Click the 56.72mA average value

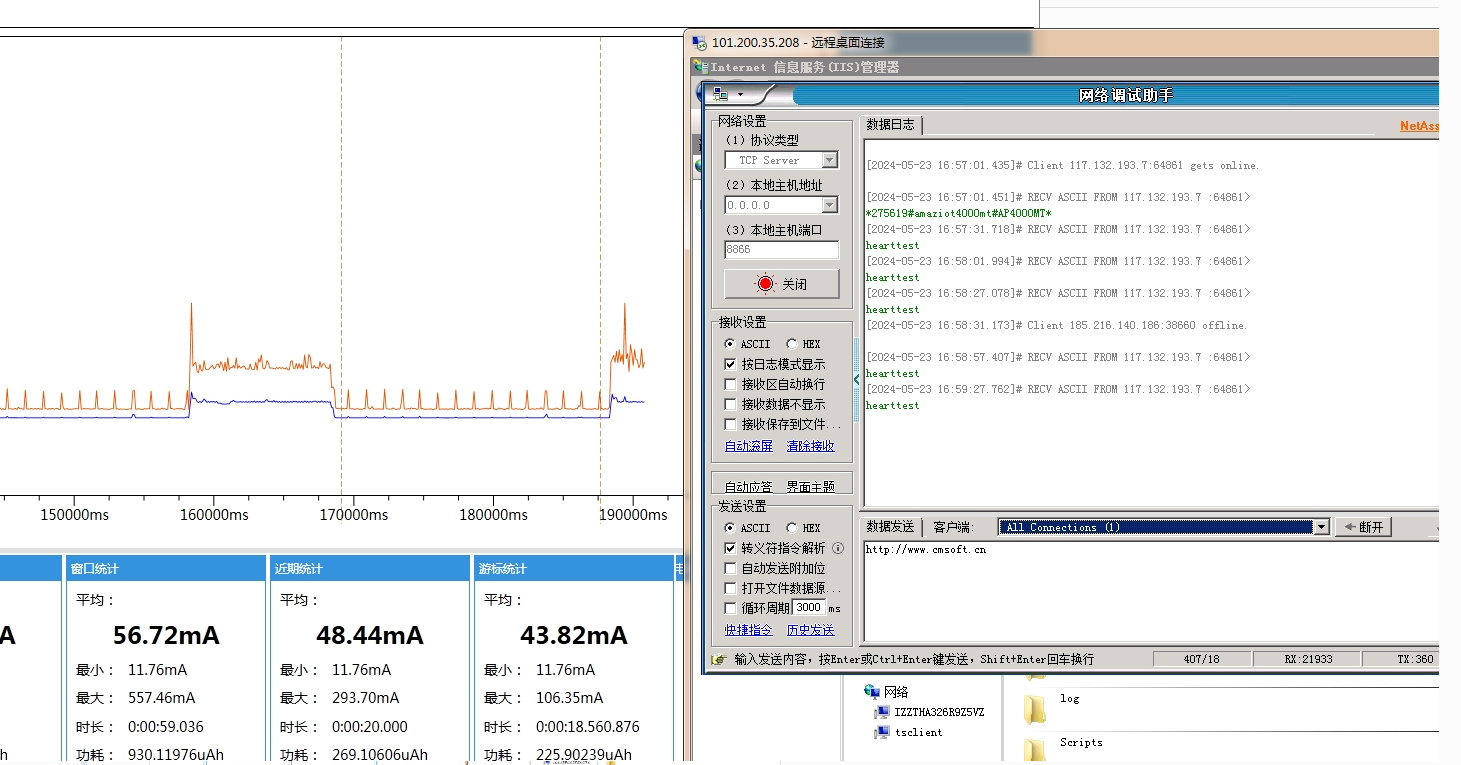[166, 636]
